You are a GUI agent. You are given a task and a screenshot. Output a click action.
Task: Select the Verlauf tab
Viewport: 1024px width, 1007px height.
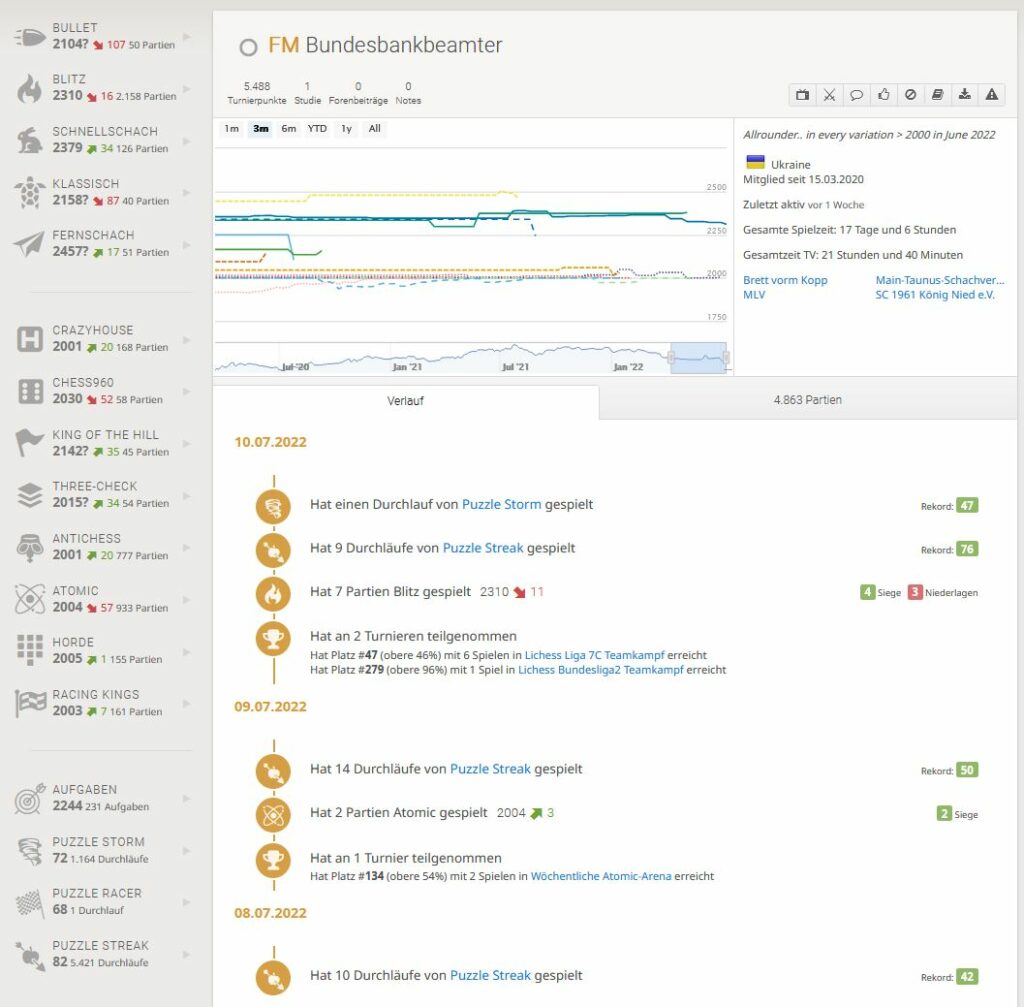tap(406, 401)
